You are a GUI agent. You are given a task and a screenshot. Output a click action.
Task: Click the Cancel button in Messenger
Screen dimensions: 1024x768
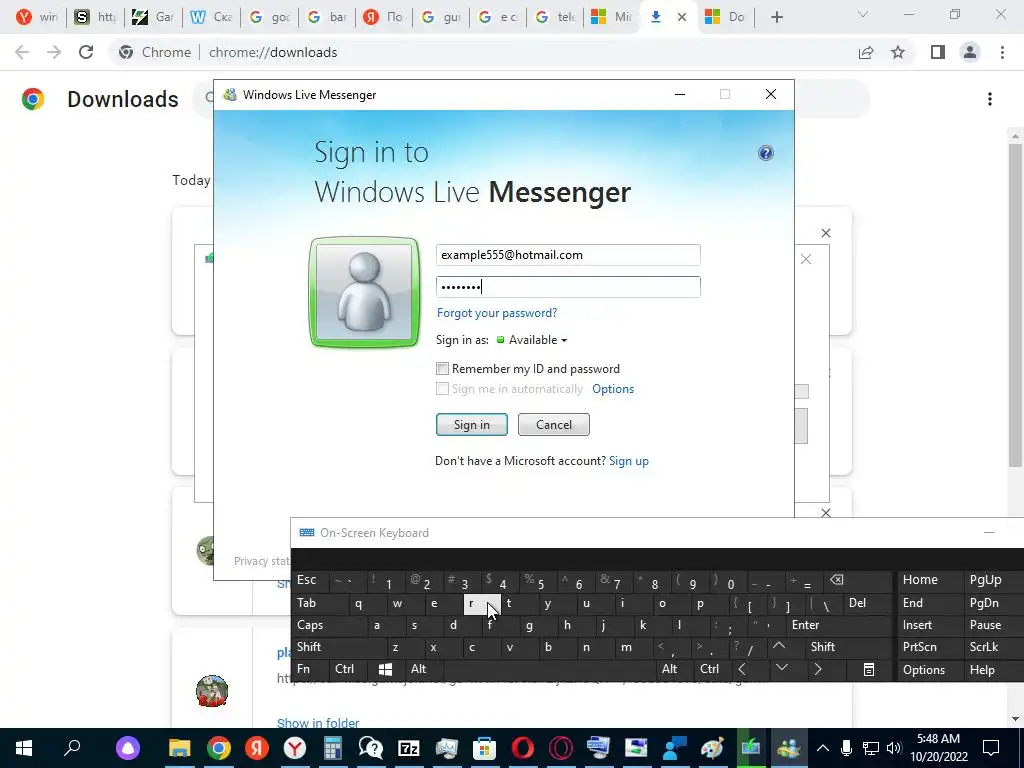tap(554, 424)
